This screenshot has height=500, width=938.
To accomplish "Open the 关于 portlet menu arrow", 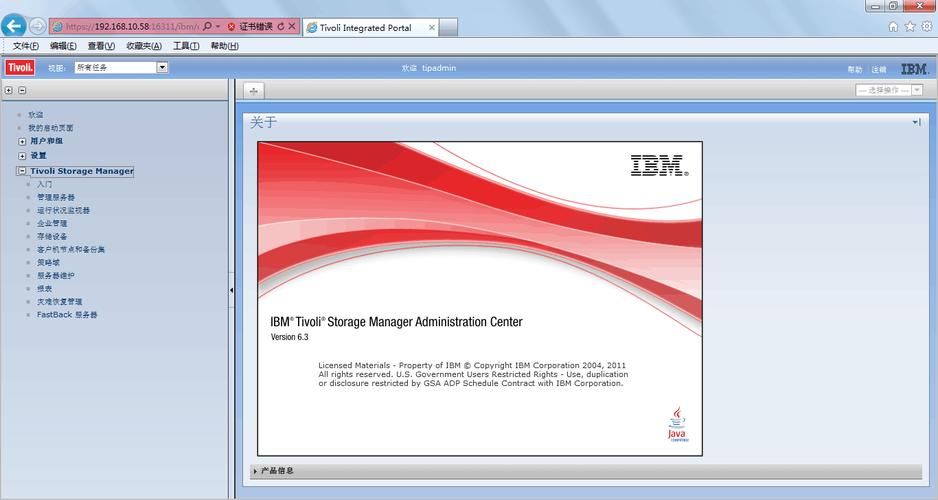I will pyautogui.click(x=916, y=122).
